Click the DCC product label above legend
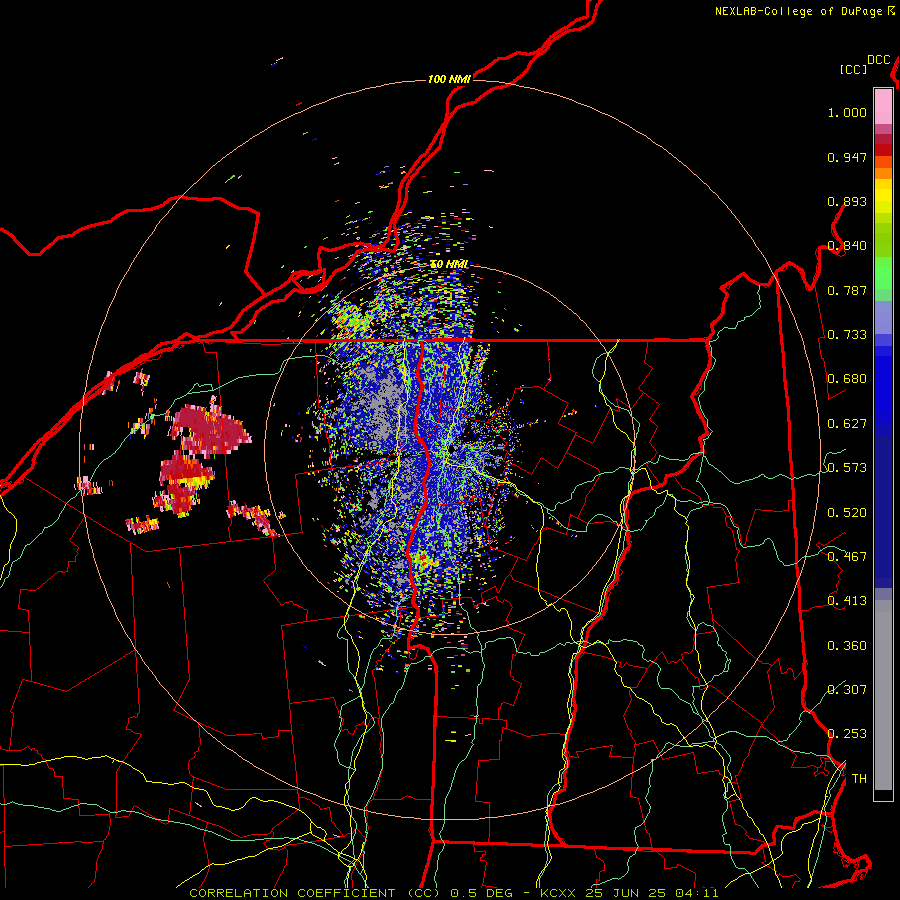The image size is (900, 900). (878, 60)
